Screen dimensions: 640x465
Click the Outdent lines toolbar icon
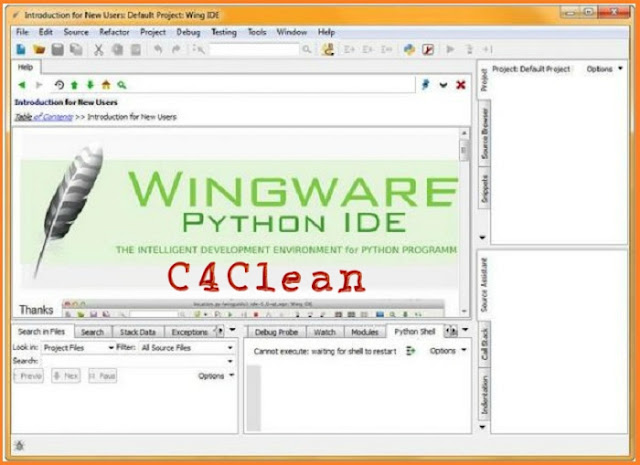coord(368,49)
